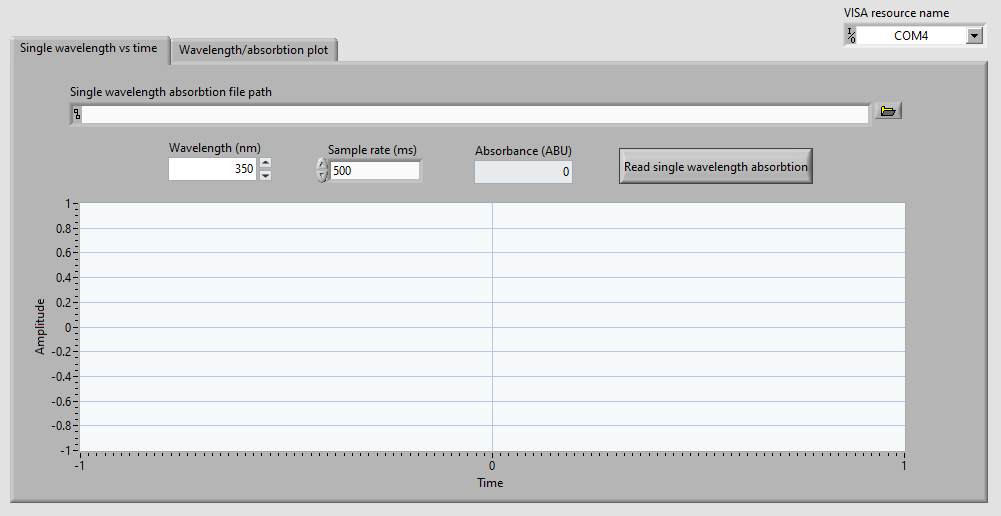Select the Single wavelength vs time tab
Screen dimensions: 1001x516
click(x=89, y=49)
